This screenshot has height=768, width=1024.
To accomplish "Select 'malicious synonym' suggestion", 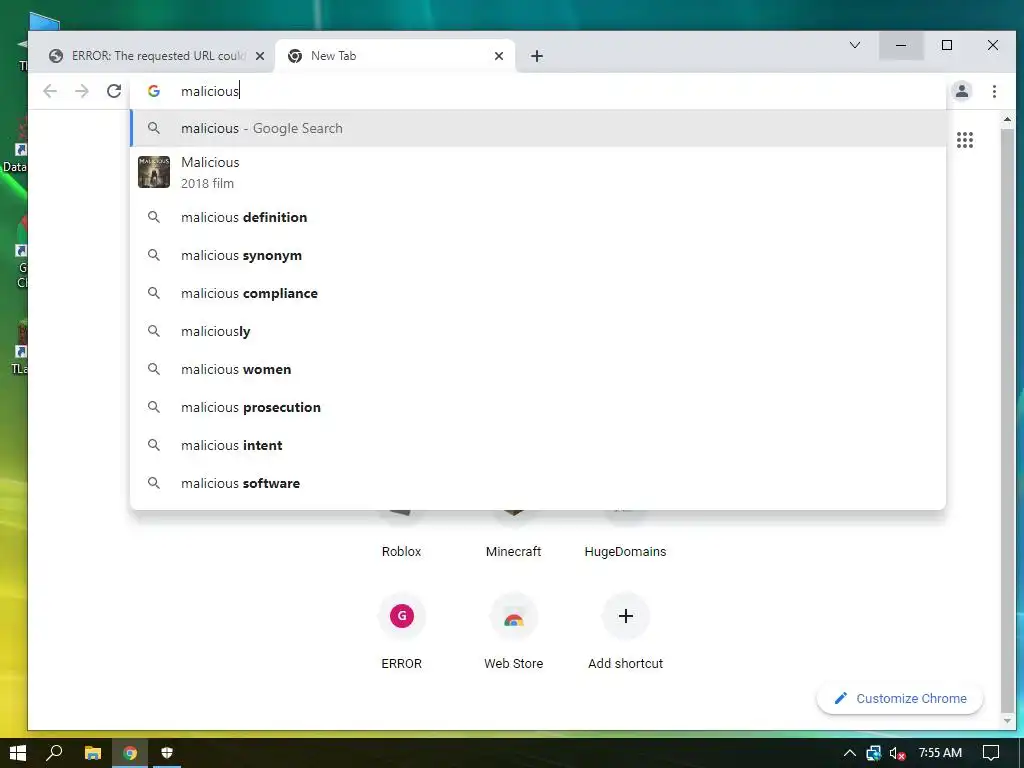I will point(538,255).
